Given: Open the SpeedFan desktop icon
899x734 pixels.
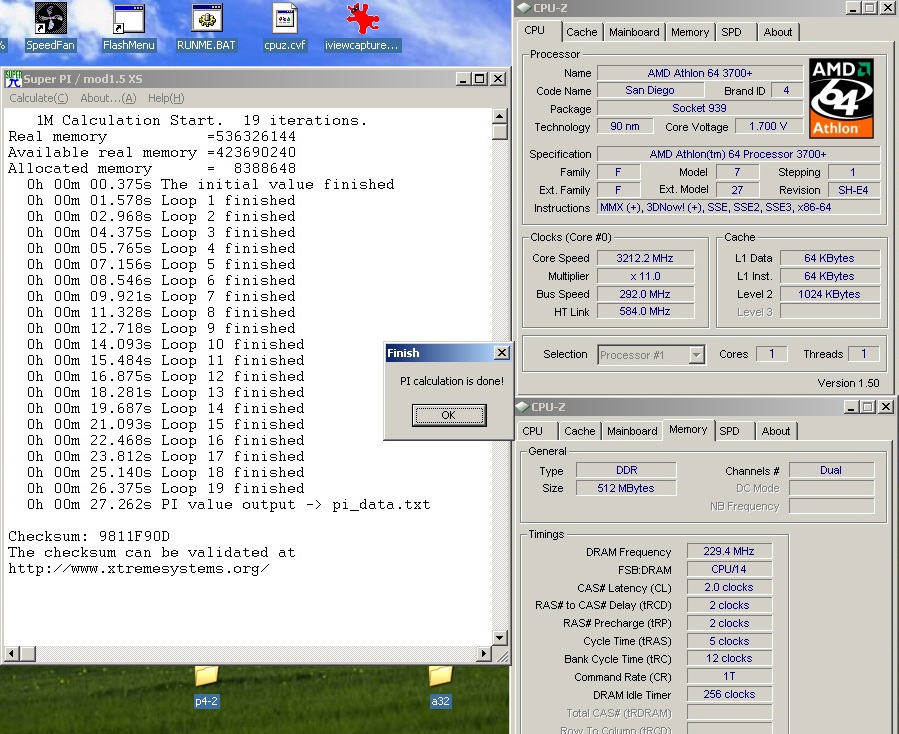Looking at the screenshot, I should click(49, 19).
